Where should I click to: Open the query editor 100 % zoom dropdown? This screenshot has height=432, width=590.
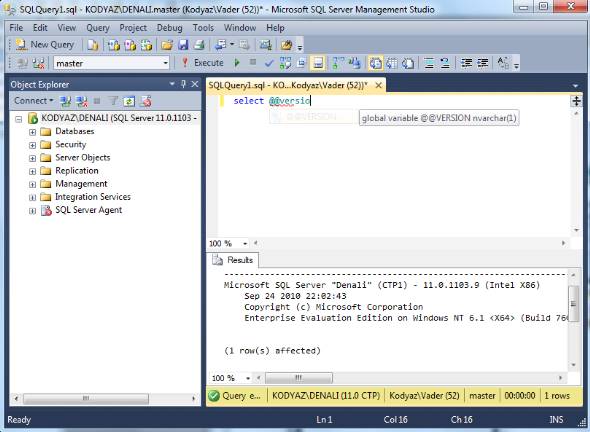245,243
